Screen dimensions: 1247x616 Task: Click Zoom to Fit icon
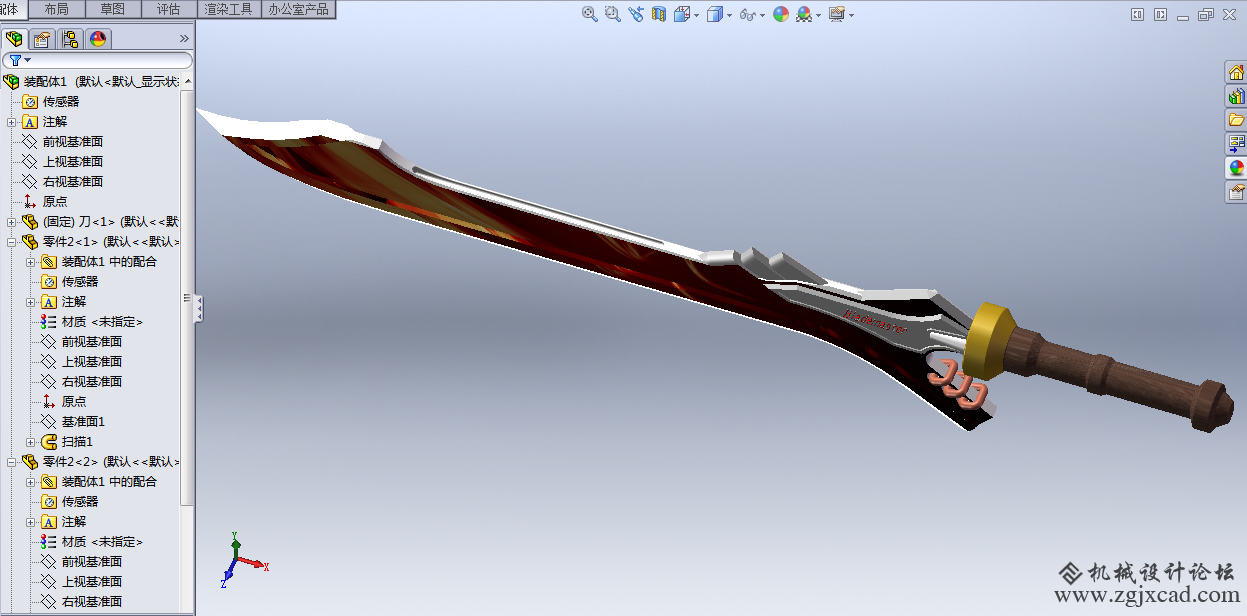click(x=590, y=14)
